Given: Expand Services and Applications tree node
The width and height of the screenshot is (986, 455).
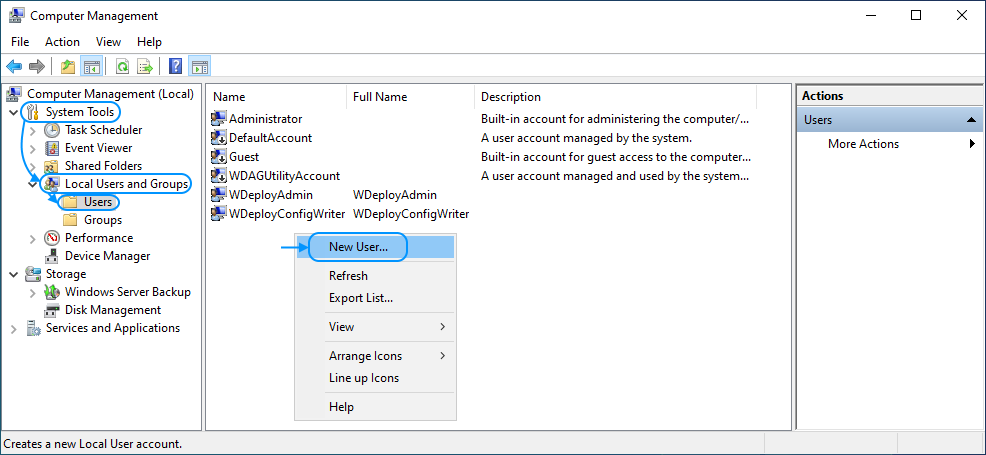Looking at the screenshot, I should click(x=14, y=329).
